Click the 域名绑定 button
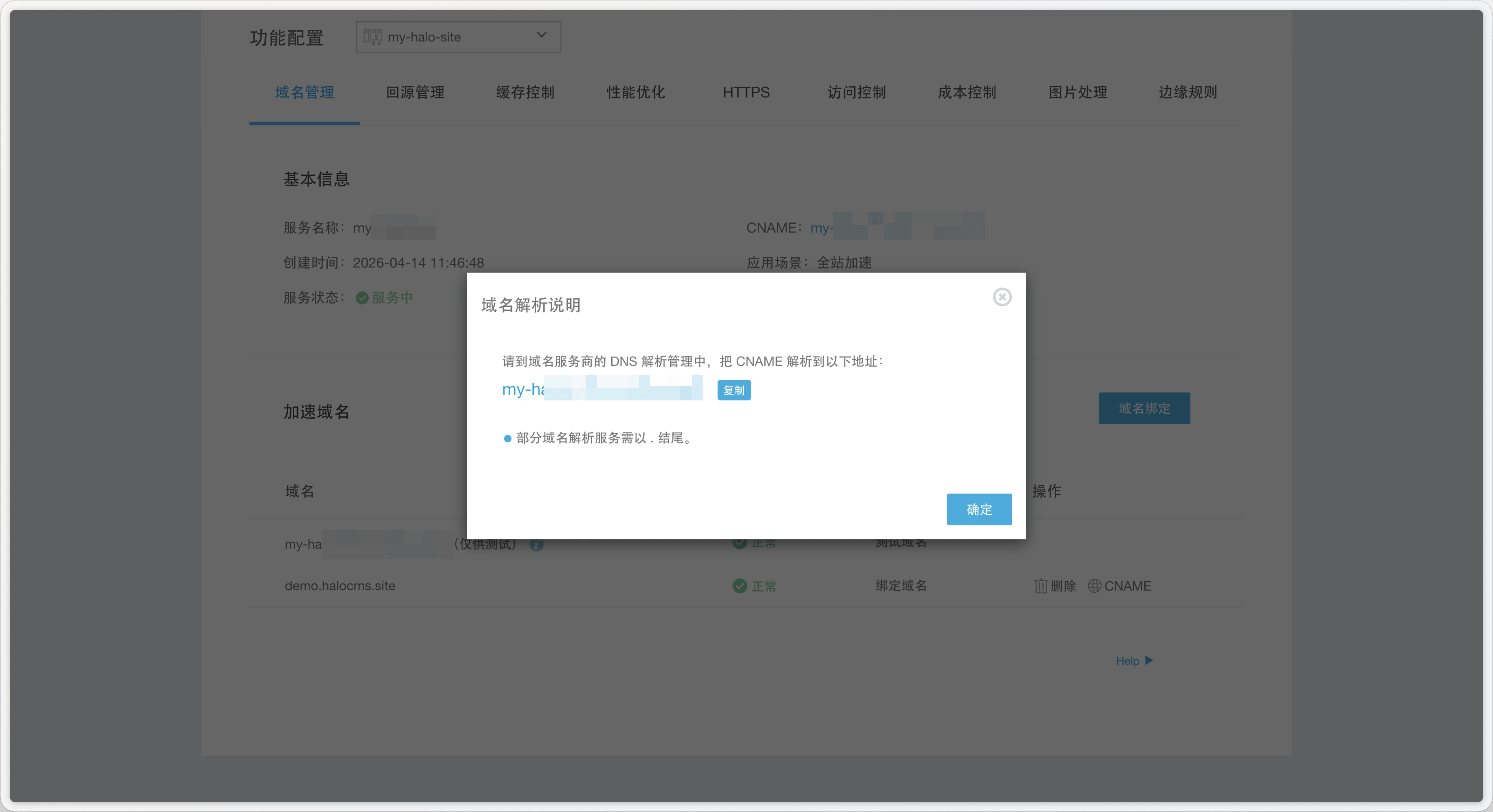 1144,409
